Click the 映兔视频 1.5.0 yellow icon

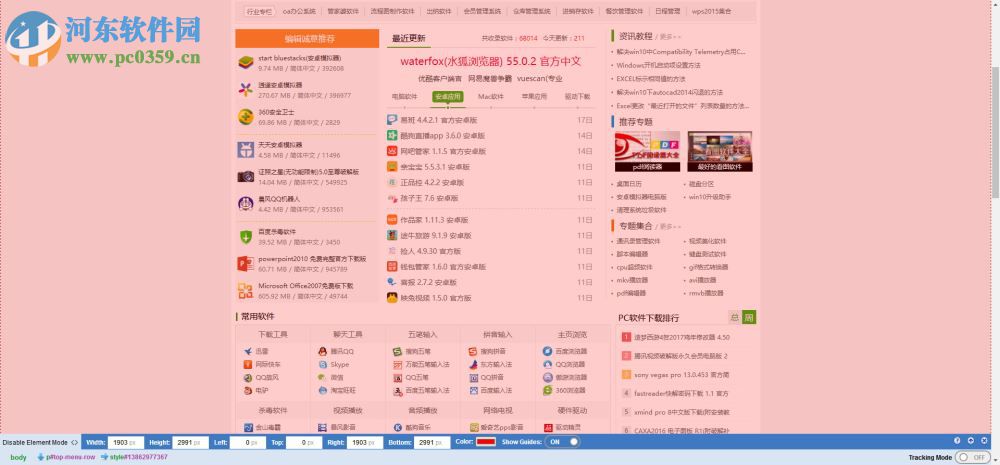(392, 298)
